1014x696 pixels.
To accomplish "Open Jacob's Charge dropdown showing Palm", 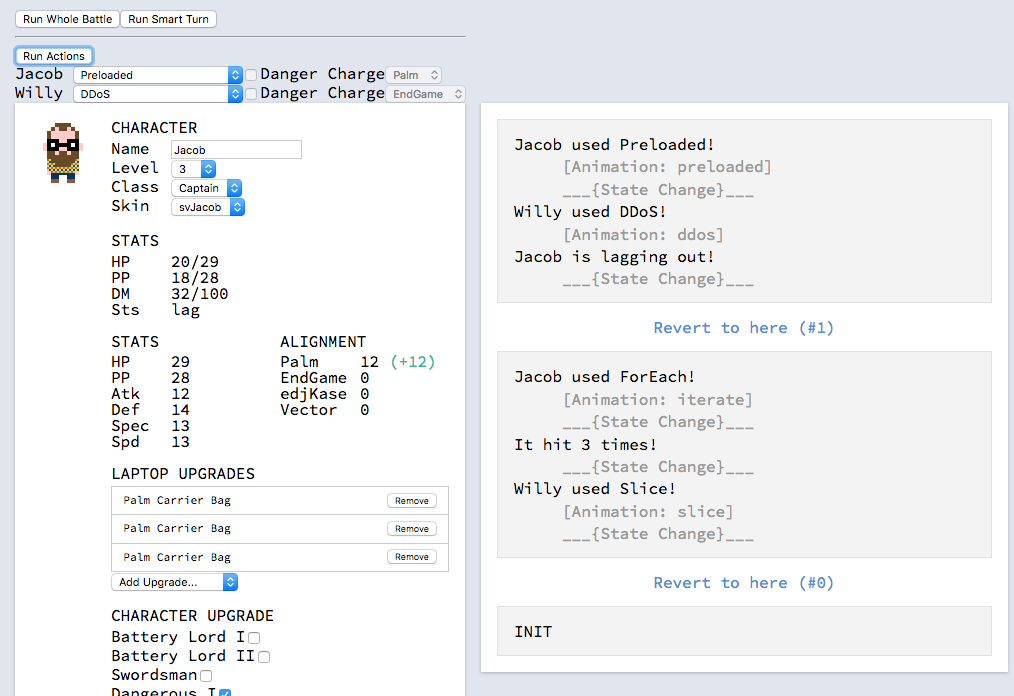I will pos(414,75).
